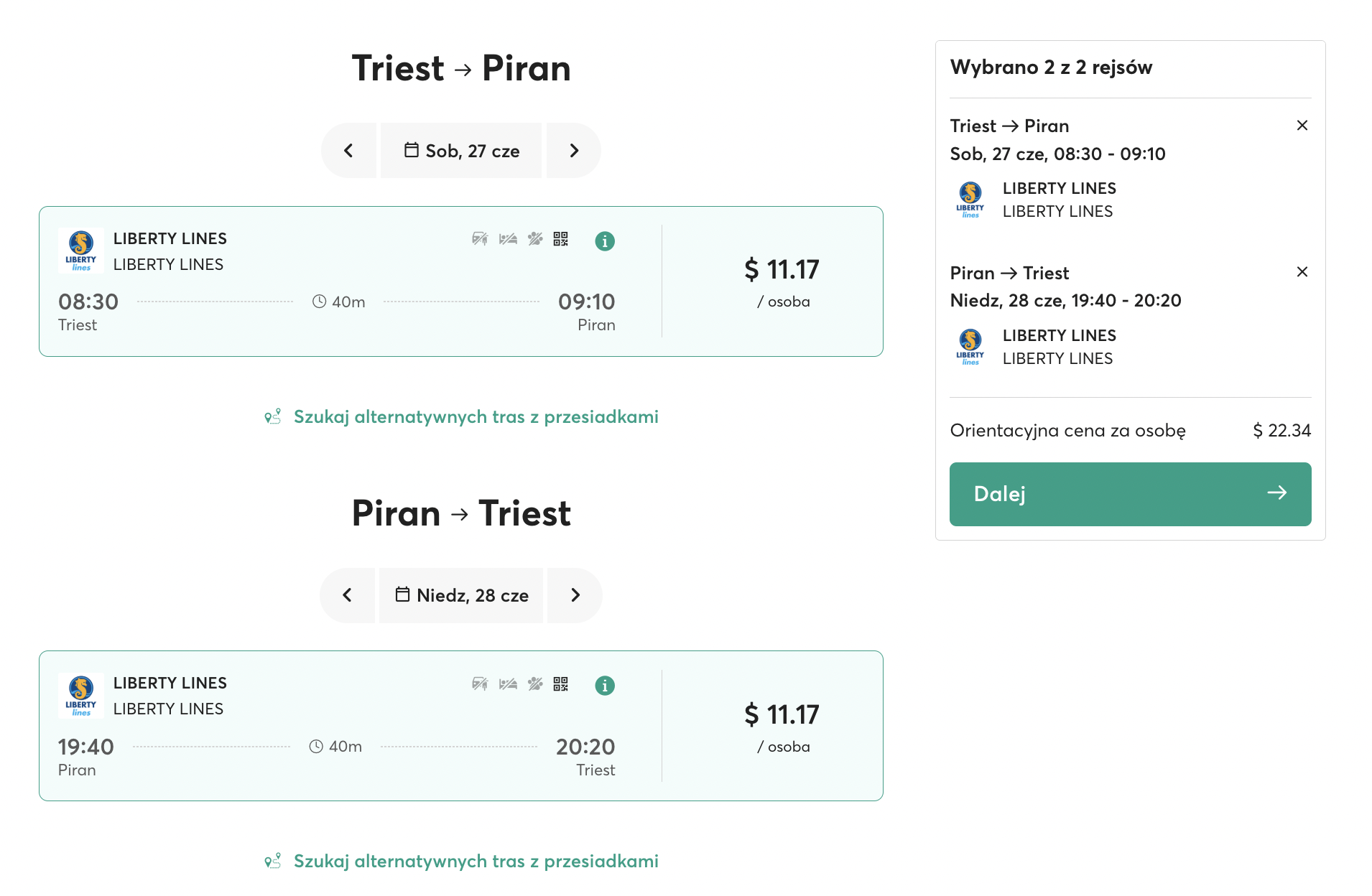Screen dimensions: 1372x896
Task: Click no-vehicles icon on 19:40 sailing
Action: point(480,683)
